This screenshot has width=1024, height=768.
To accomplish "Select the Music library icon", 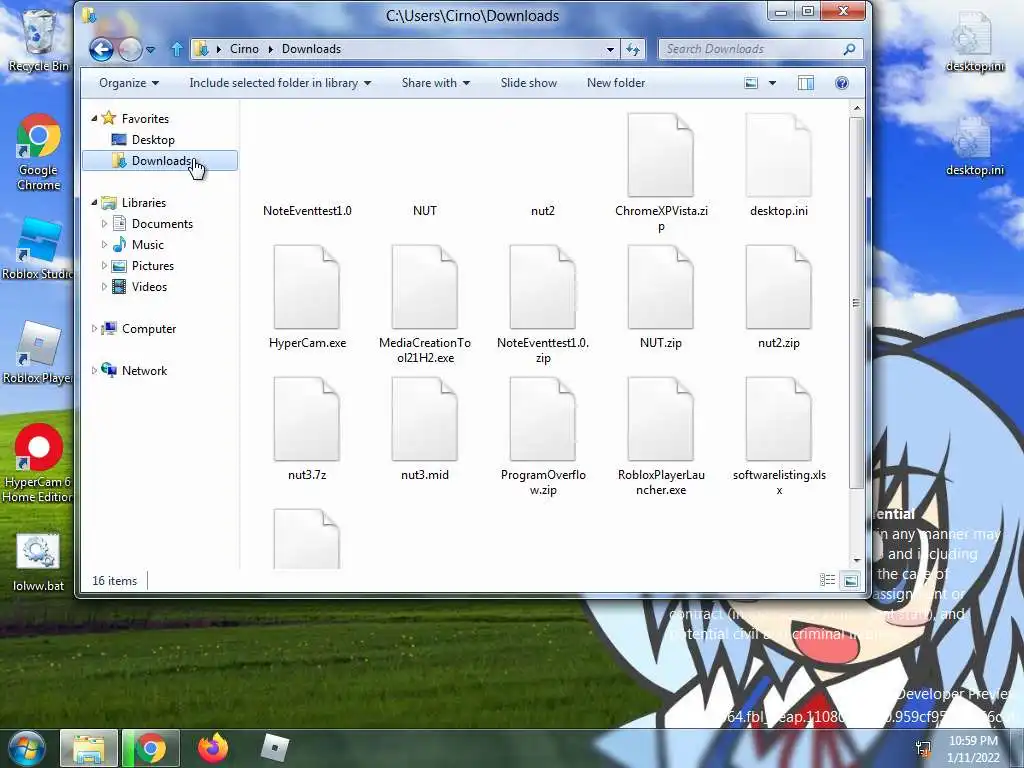I will click(x=119, y=244).
